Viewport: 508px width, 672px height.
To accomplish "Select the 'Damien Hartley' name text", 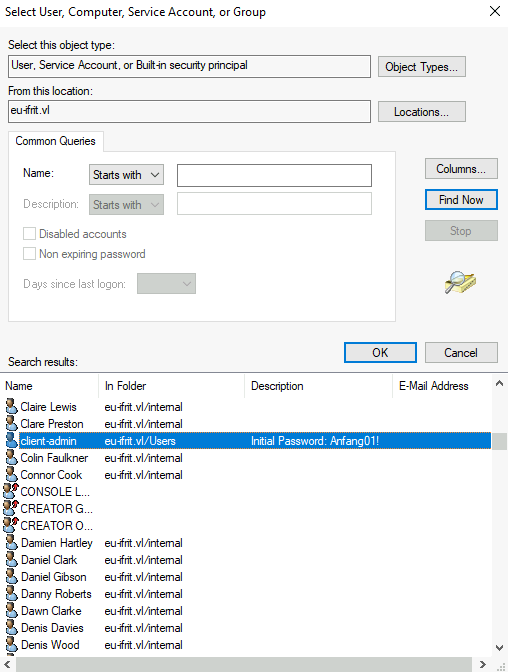I will coord(57,543).
